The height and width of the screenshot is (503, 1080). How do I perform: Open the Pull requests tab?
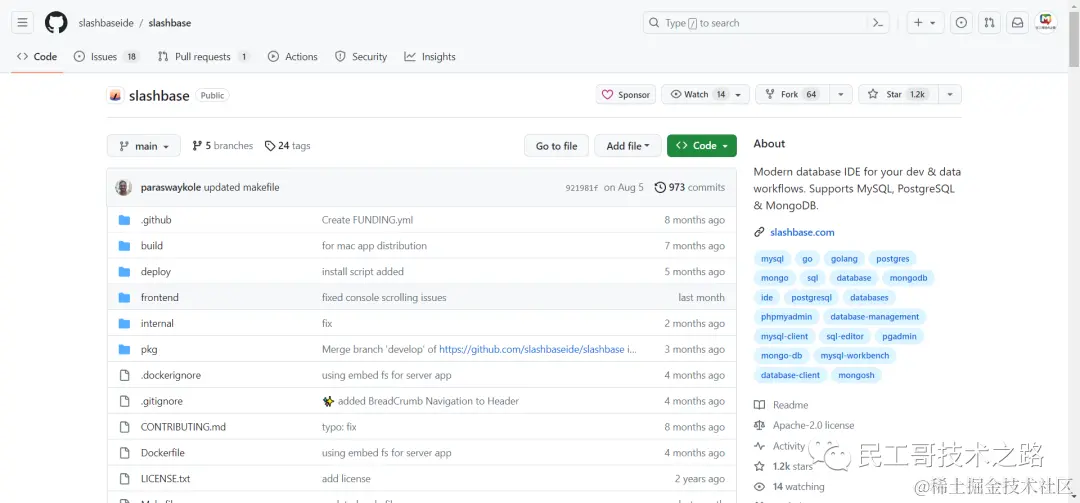(203, 57)
